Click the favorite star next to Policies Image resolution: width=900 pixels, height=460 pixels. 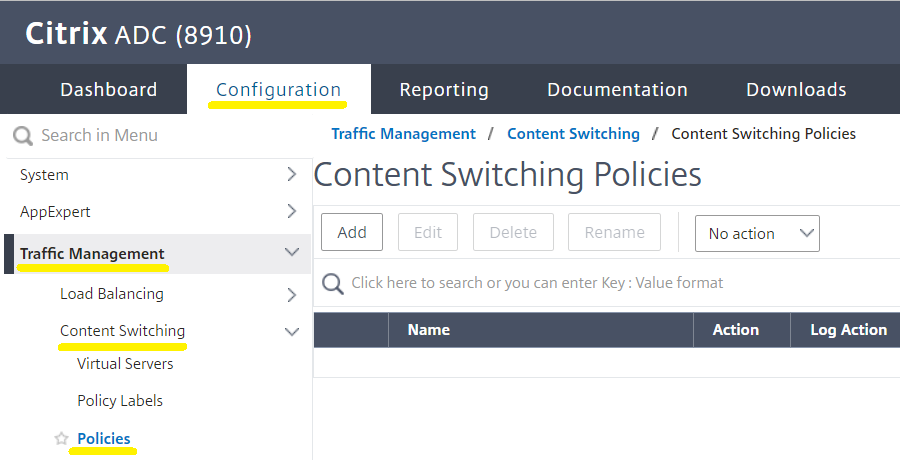[61, 439]
